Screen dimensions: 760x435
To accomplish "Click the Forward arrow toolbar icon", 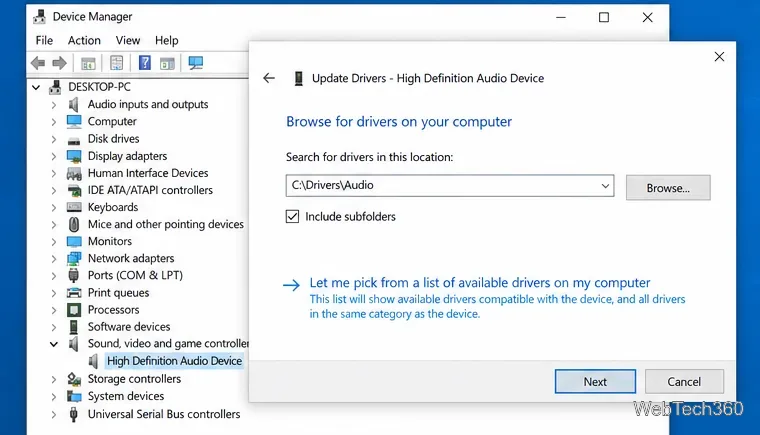I will (59, 63).
